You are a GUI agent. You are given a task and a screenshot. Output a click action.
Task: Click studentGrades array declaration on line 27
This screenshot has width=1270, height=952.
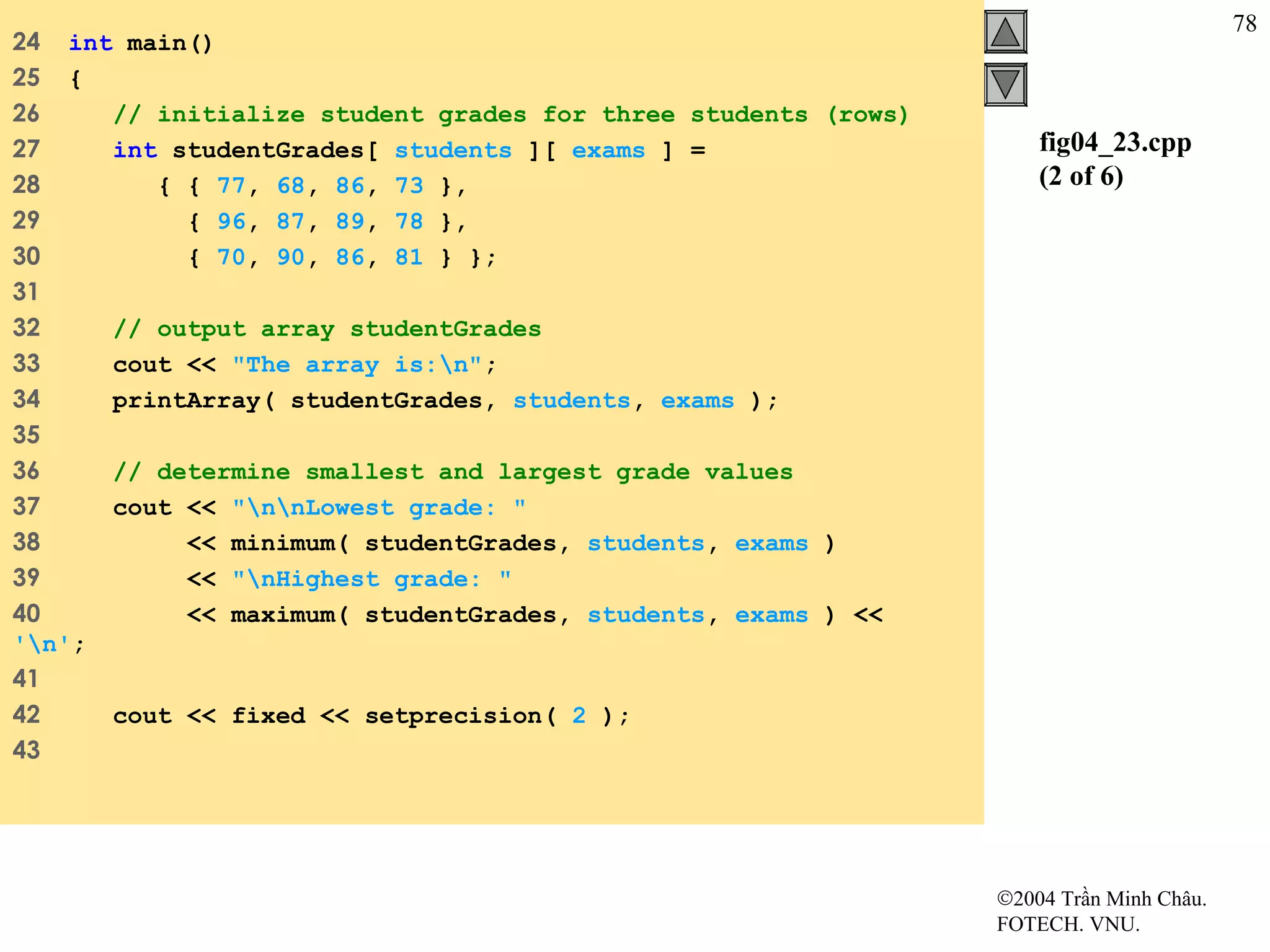tap(409, 151)
